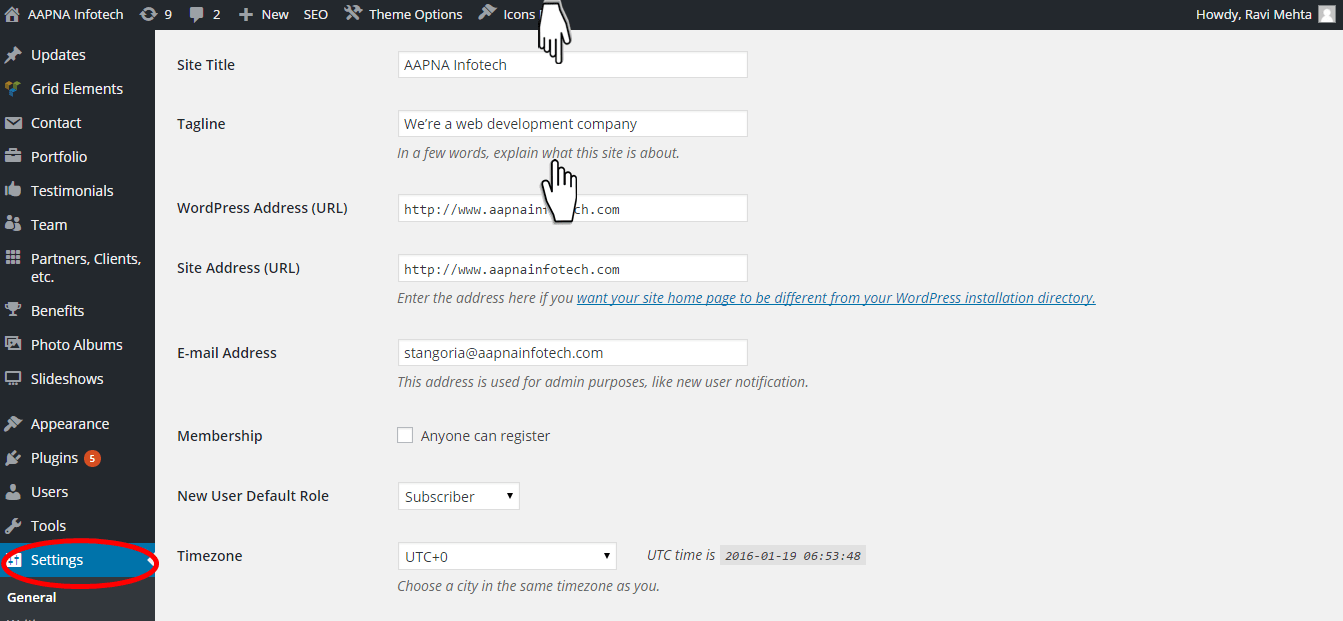Open the New menu in admin bar
This screenshot has height=621, width=1343.
tap(275, 14)
